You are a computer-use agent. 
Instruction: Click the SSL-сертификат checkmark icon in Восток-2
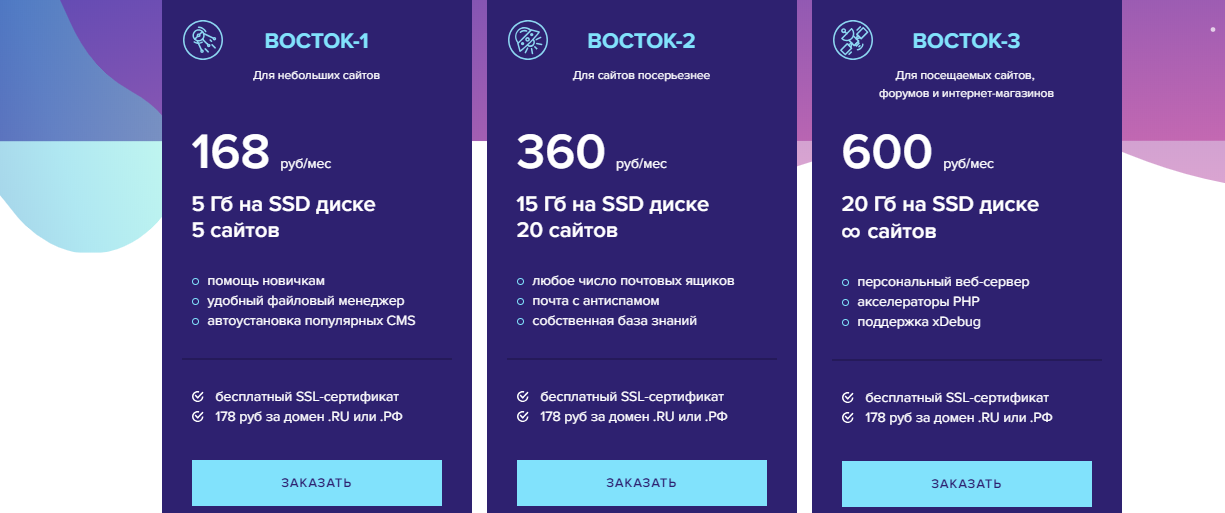522,397
